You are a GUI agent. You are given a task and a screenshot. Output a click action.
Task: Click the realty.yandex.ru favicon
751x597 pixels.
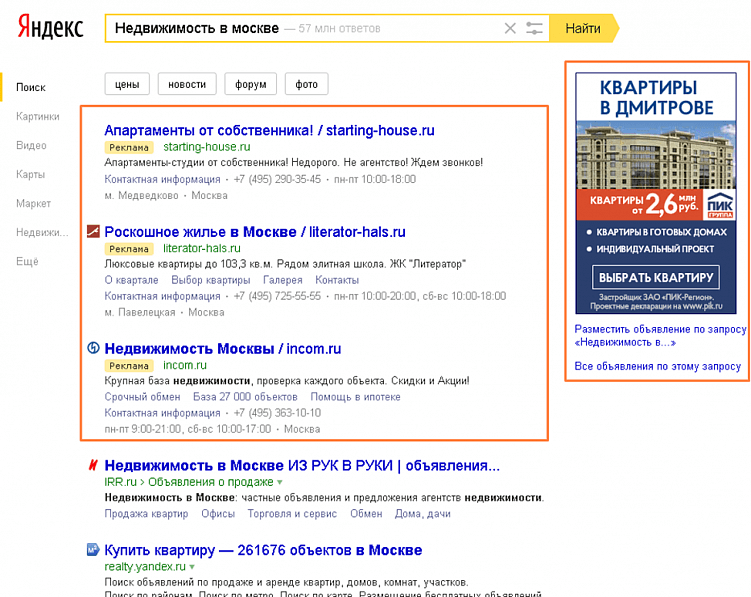93,550
